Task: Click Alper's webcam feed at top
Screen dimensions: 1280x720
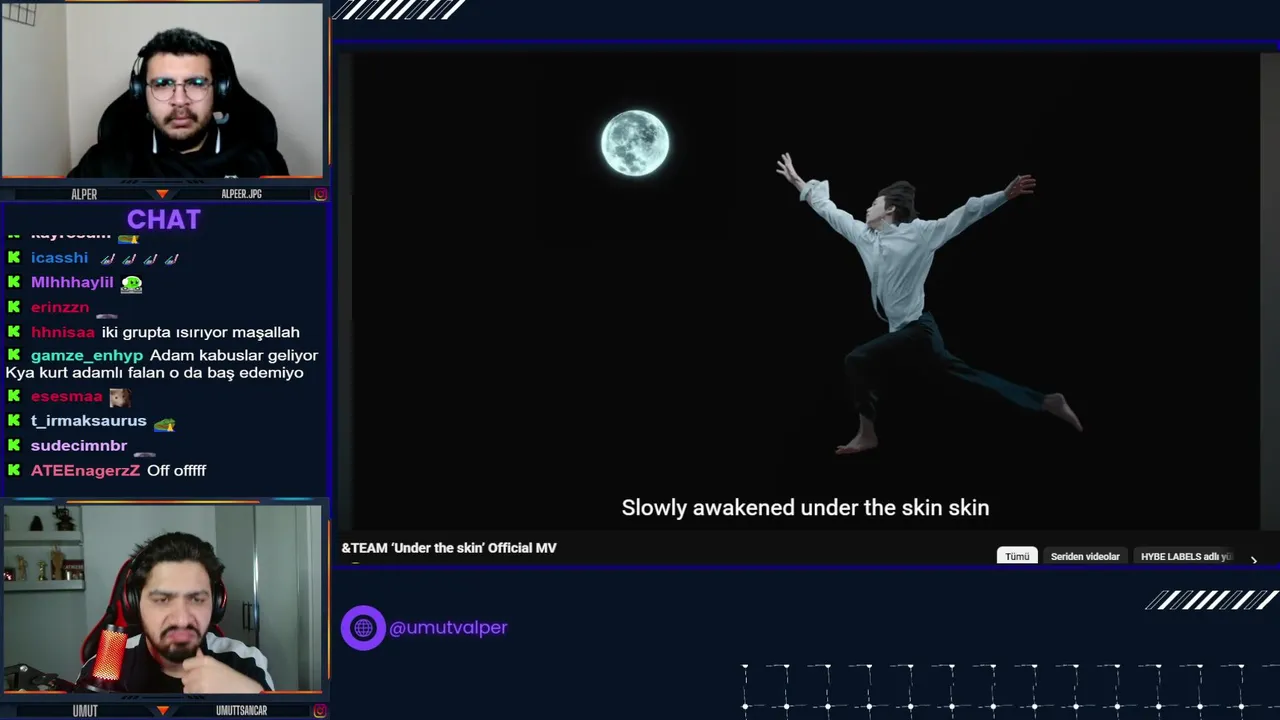Action: (x=162, y=91)
